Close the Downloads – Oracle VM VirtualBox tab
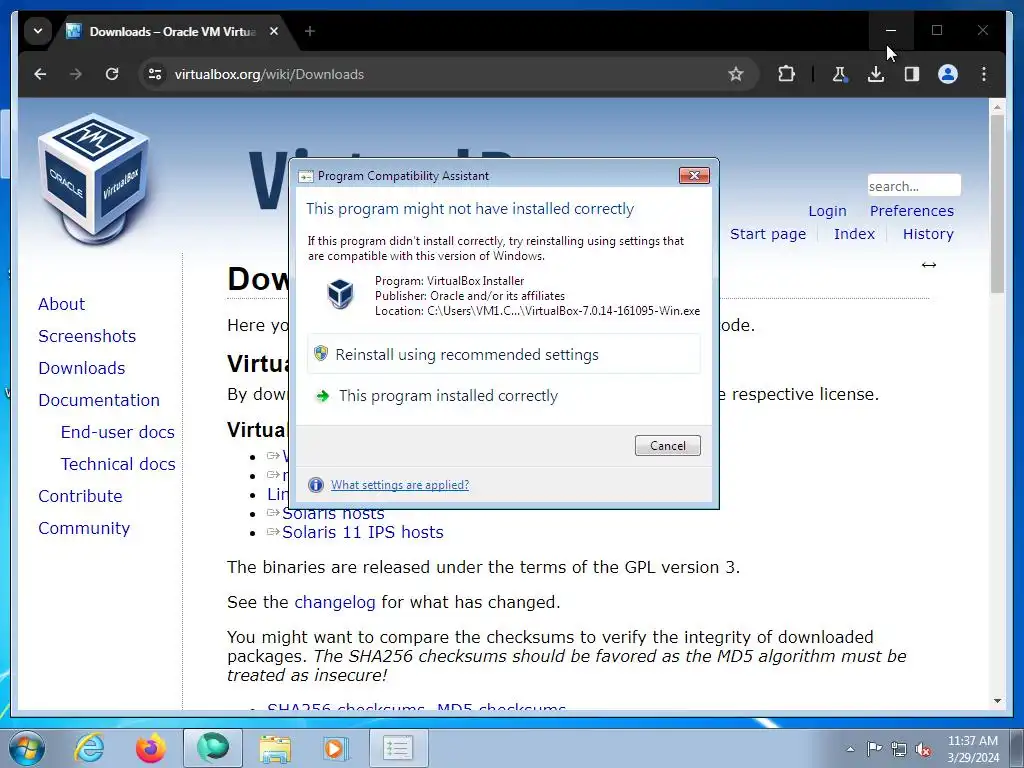The height and width of the screenshot is (768, 1024). 274,31
